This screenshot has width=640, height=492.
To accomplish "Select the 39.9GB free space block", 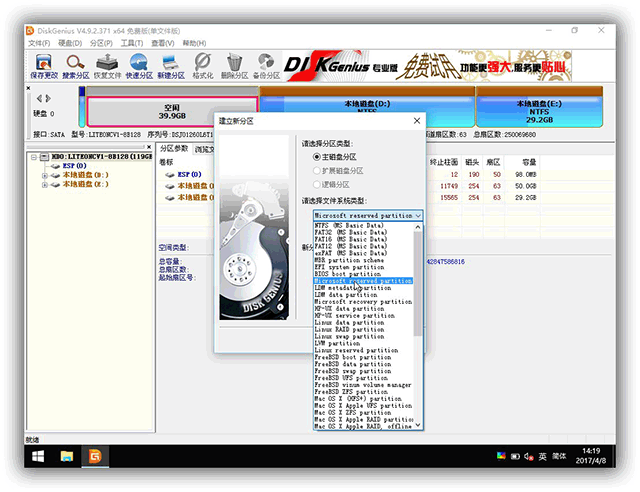I will click(x=172, y=111).
